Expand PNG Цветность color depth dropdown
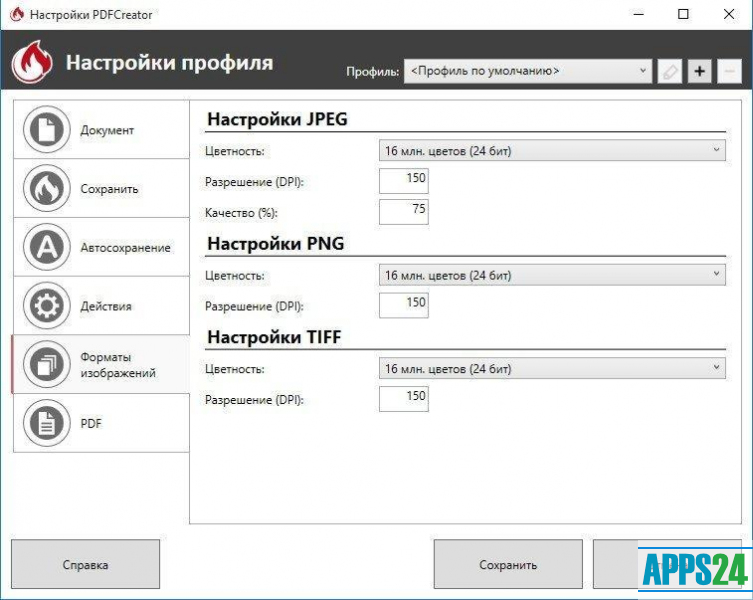The image size is (753, 600). [x=552, y=275]
